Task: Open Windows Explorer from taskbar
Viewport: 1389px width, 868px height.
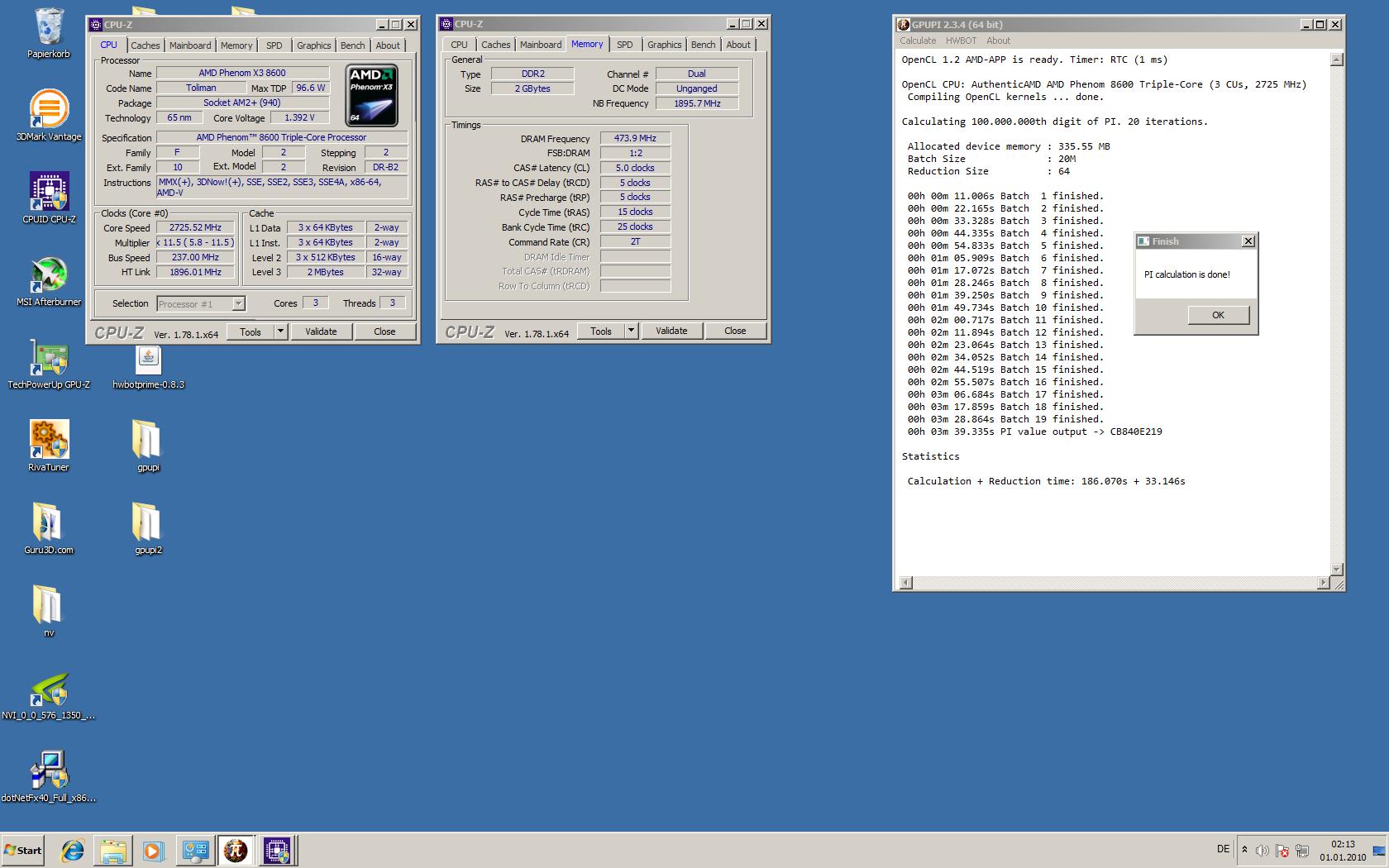Action: [x=113, y=850]
